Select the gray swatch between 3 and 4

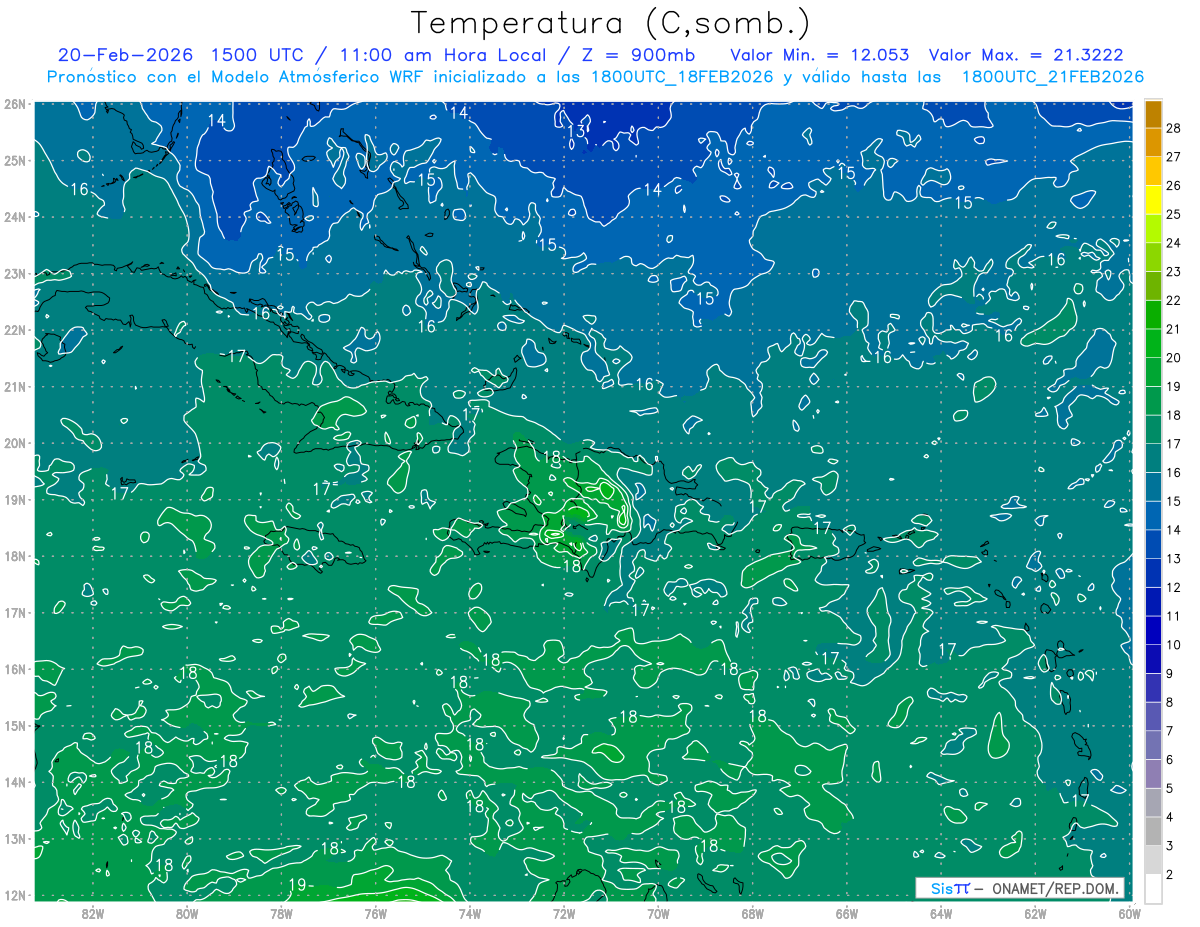(1153, 831)
